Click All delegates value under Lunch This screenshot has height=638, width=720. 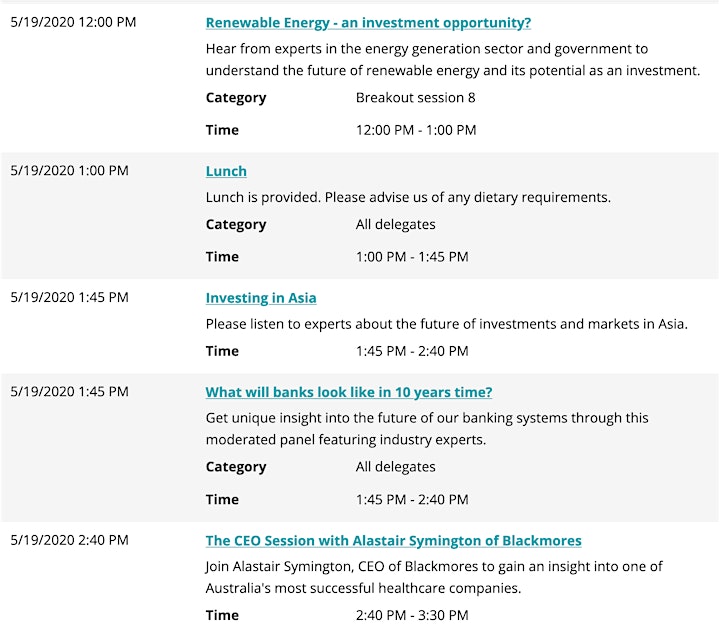pos(395,224)
